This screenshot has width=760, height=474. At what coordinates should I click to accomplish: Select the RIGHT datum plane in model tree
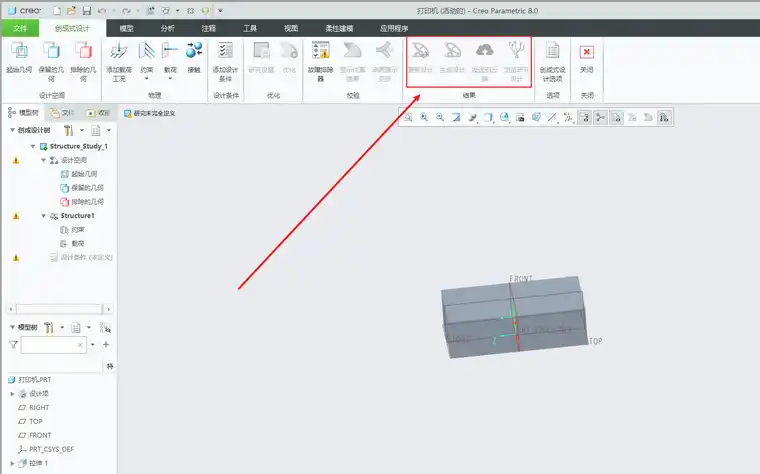pos(33,408)
